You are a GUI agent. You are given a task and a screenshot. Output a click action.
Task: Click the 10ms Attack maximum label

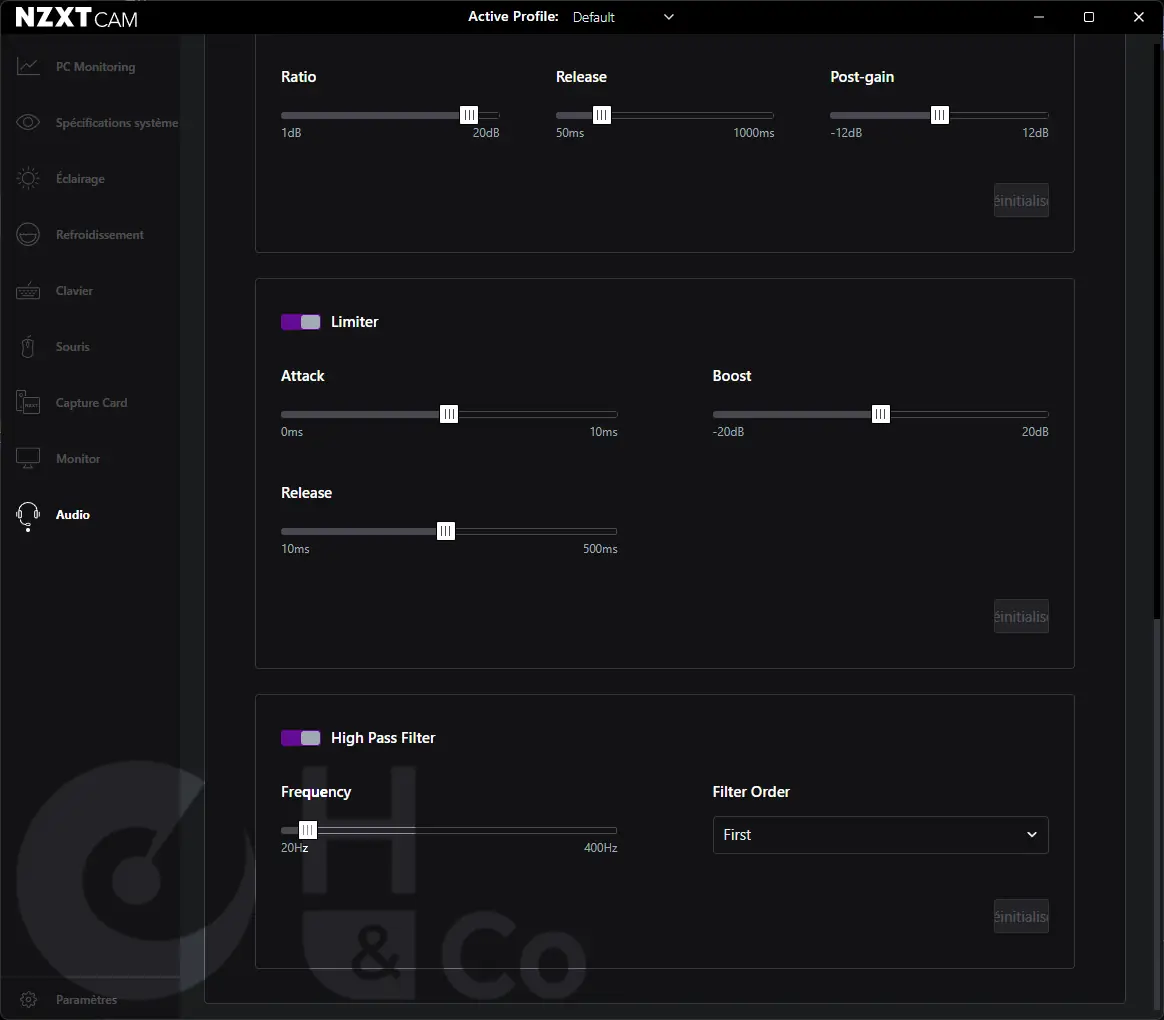point(604,432)
